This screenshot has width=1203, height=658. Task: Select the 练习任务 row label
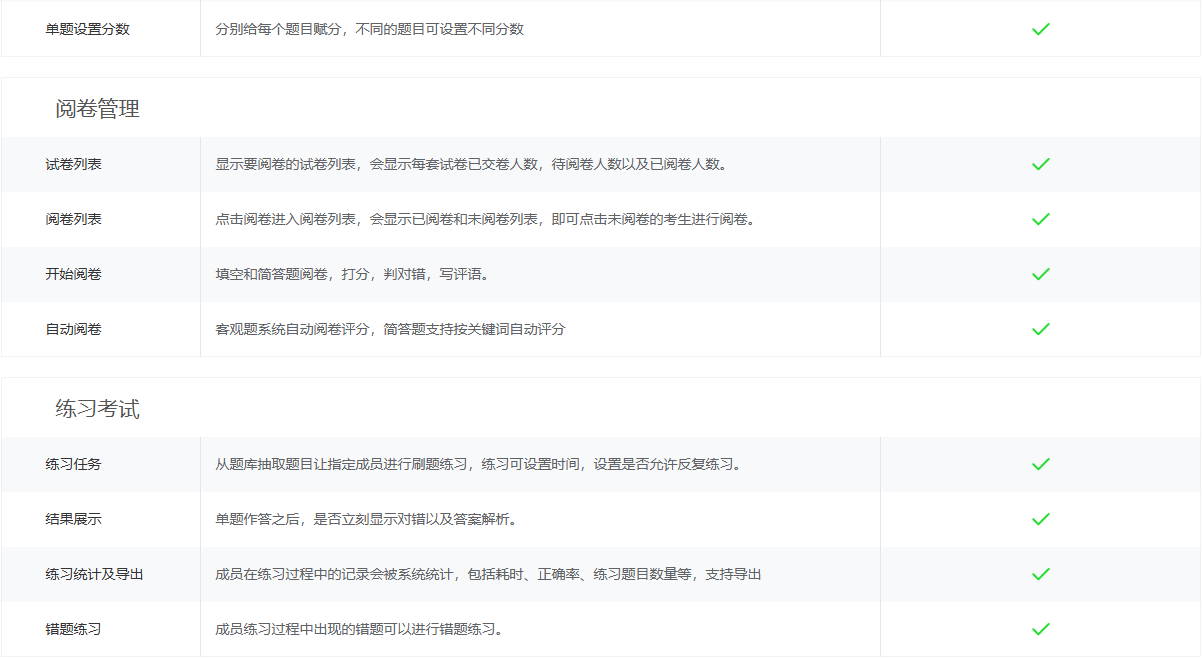(73, 464)
